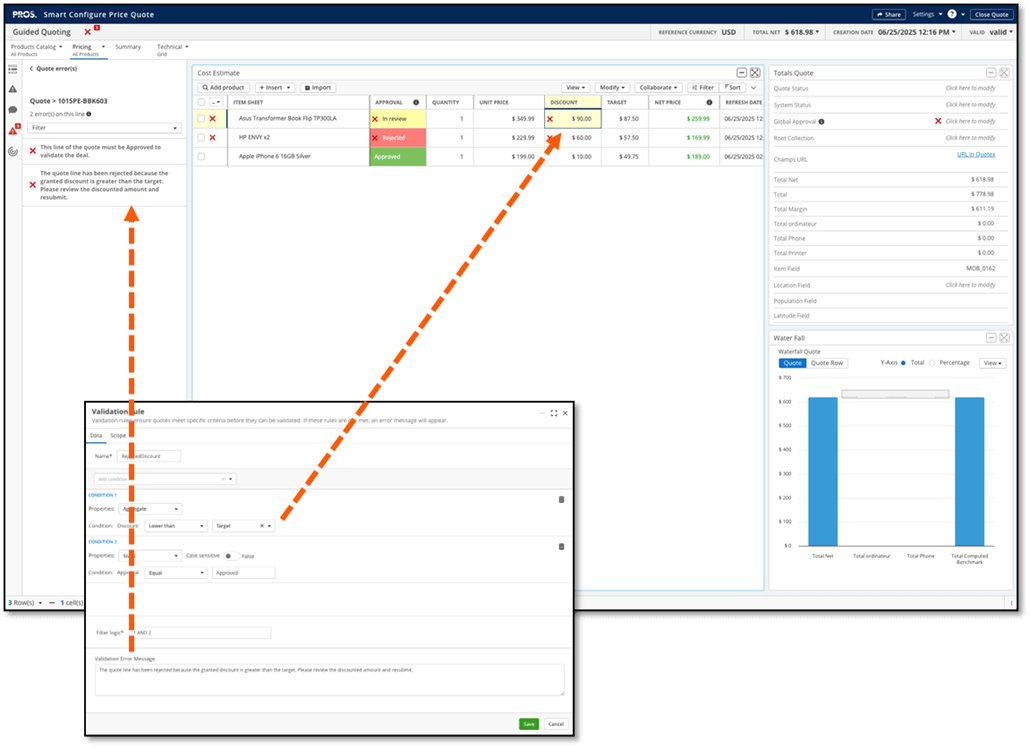Click the help question mark icon
Image resolution: width=1030 pixels, height=748 pixels.
[x=951, y=14]
